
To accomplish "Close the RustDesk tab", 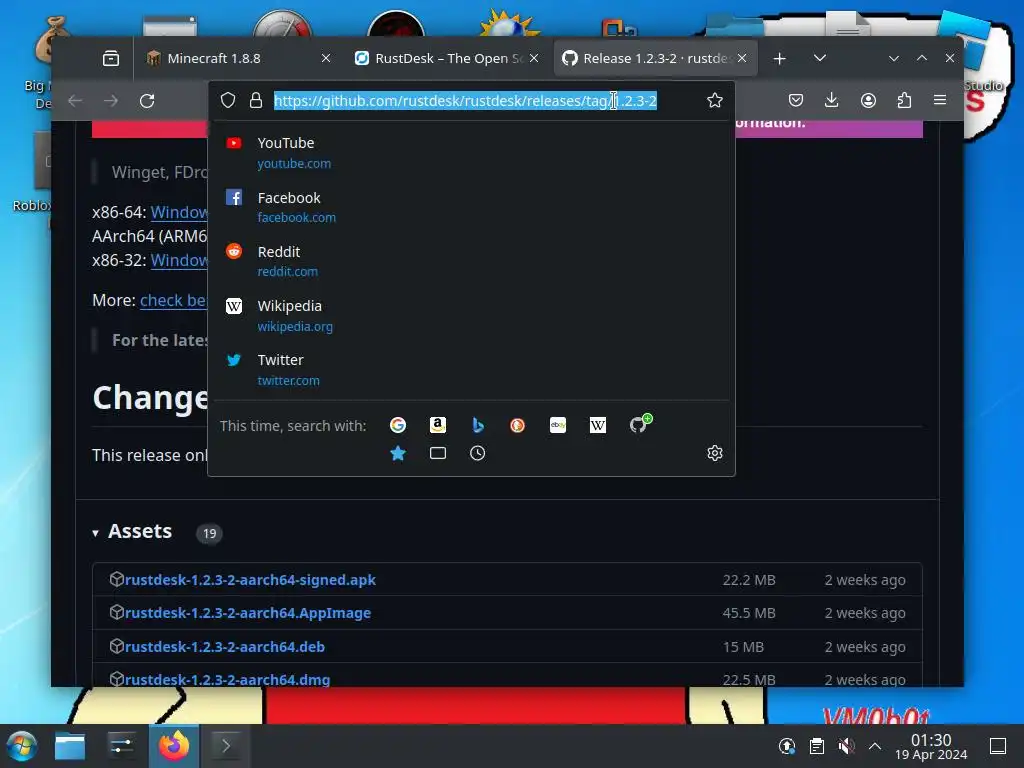I will point(534,59).
